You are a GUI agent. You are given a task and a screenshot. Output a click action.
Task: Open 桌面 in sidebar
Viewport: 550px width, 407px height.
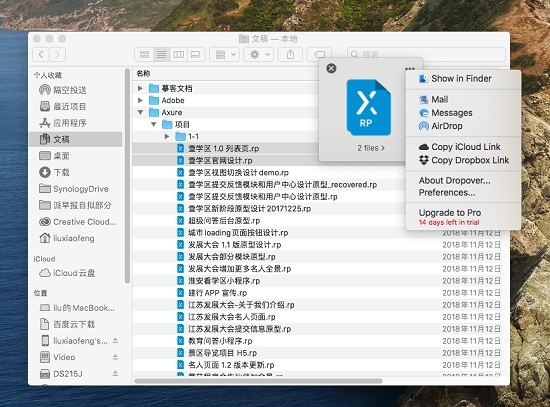[76, 156]
